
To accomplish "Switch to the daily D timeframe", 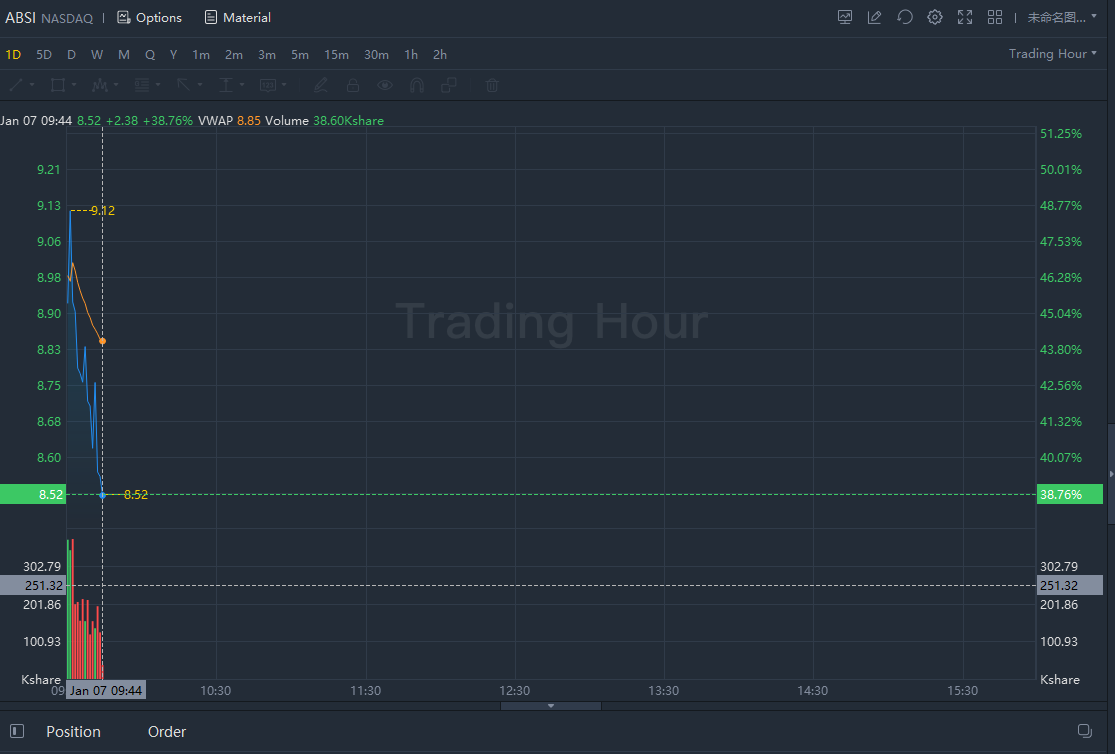I will [x=71, y=55].
